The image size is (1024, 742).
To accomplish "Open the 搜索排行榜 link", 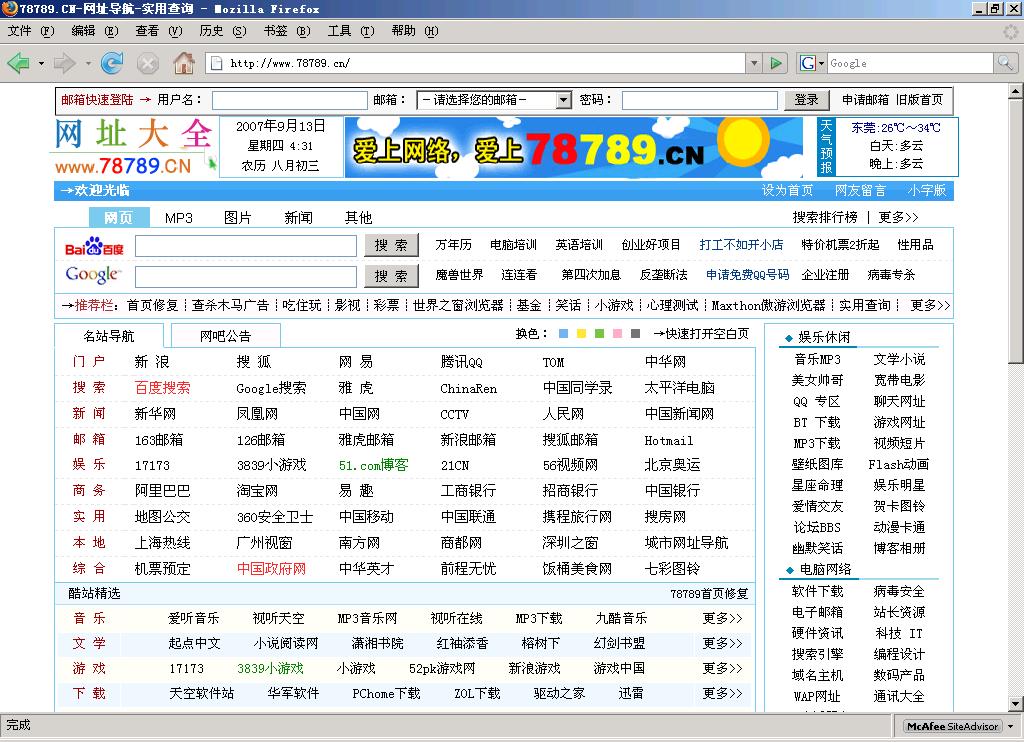I will point(825,218).
